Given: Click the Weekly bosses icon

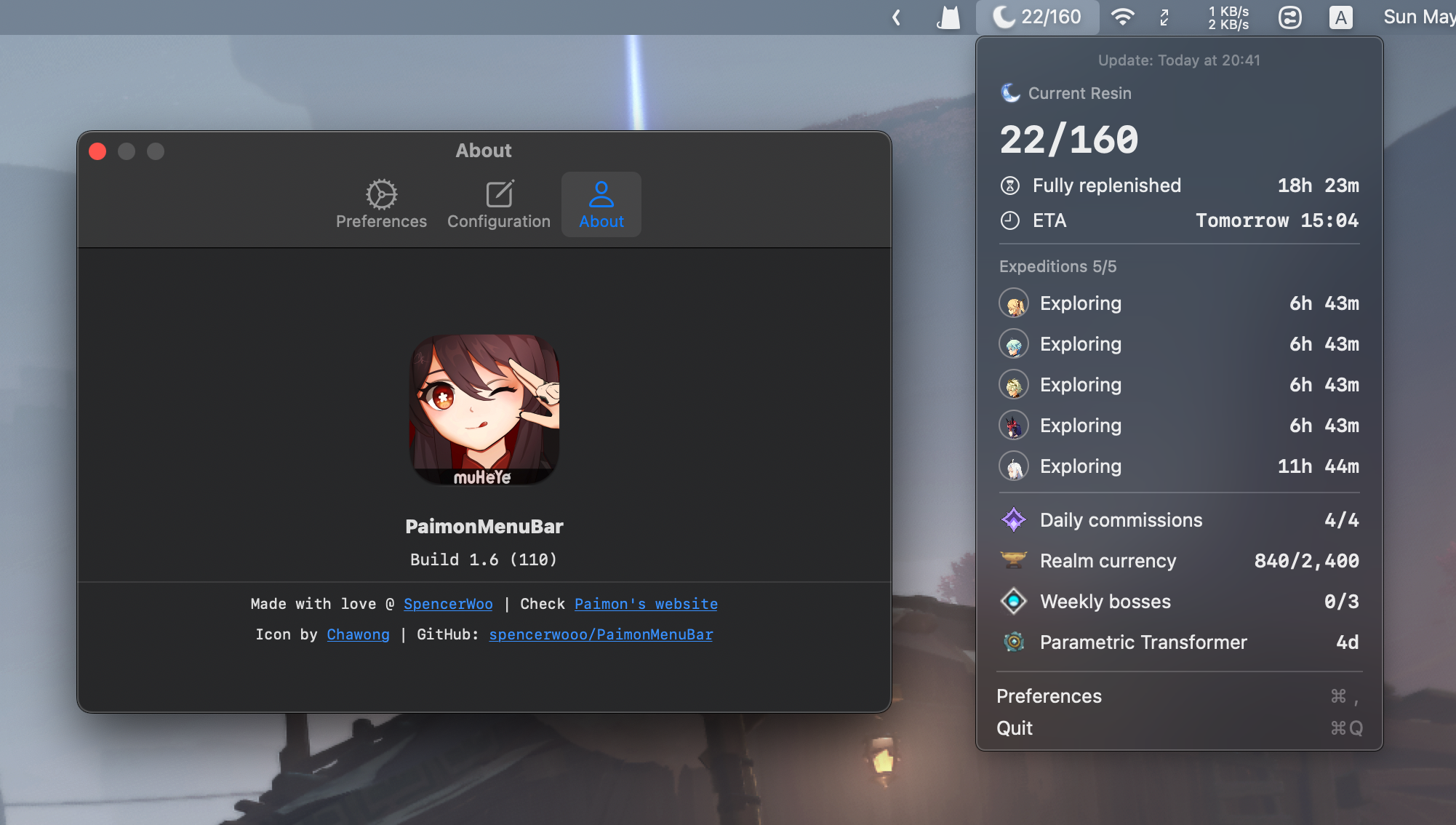Looking at the screenshot, I should [1013, 602].
